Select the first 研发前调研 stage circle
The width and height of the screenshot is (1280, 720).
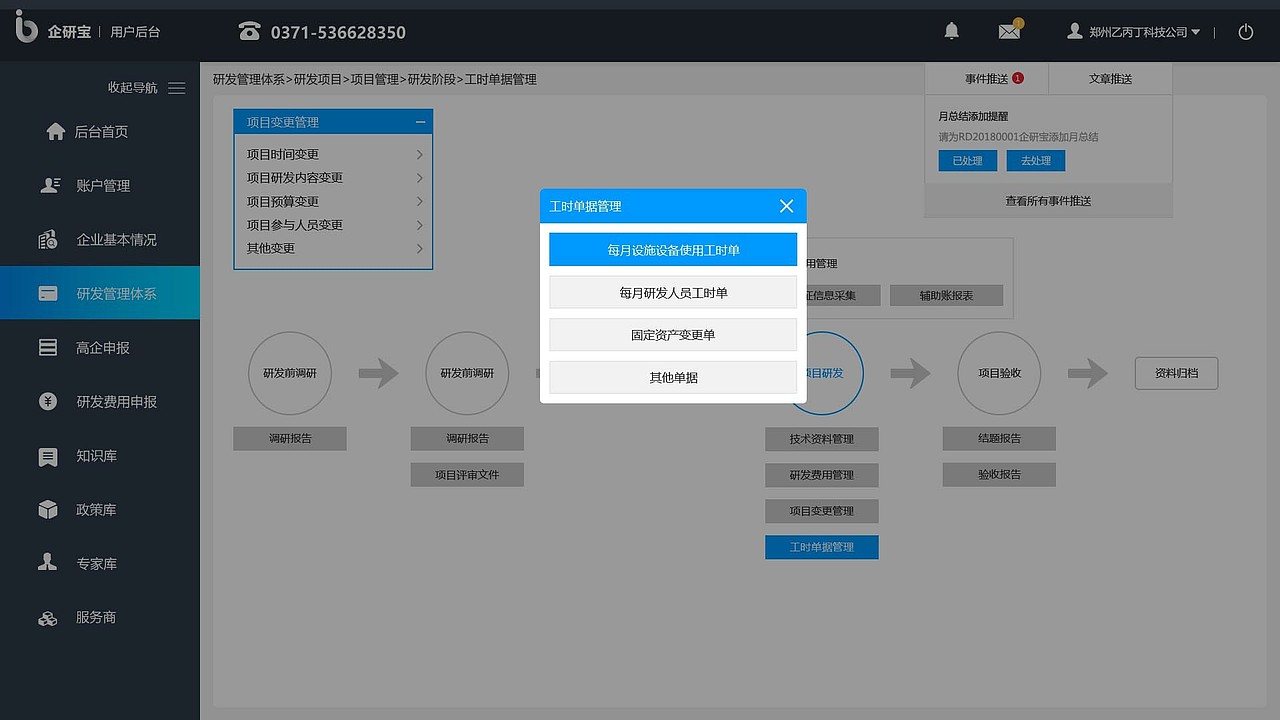pos(290,373)
